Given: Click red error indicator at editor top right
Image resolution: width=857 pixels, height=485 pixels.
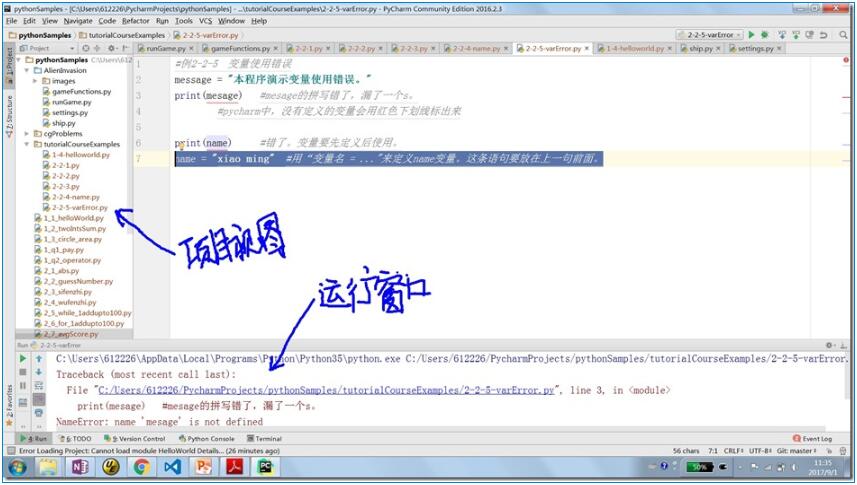Looking at the screenshot, I should tap(846, 60).
